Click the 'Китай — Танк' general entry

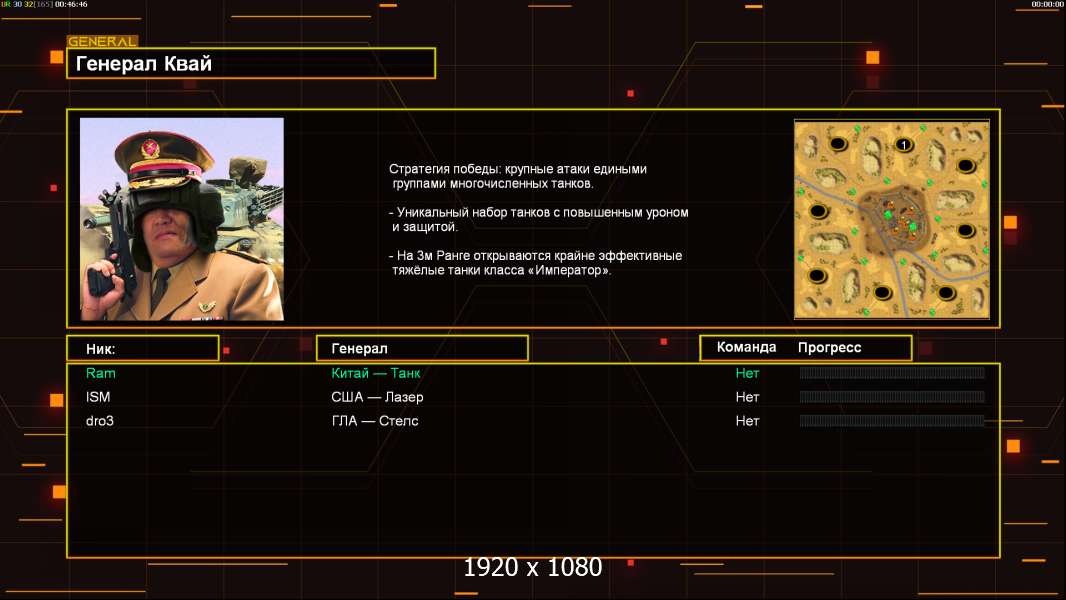point(375,373)
